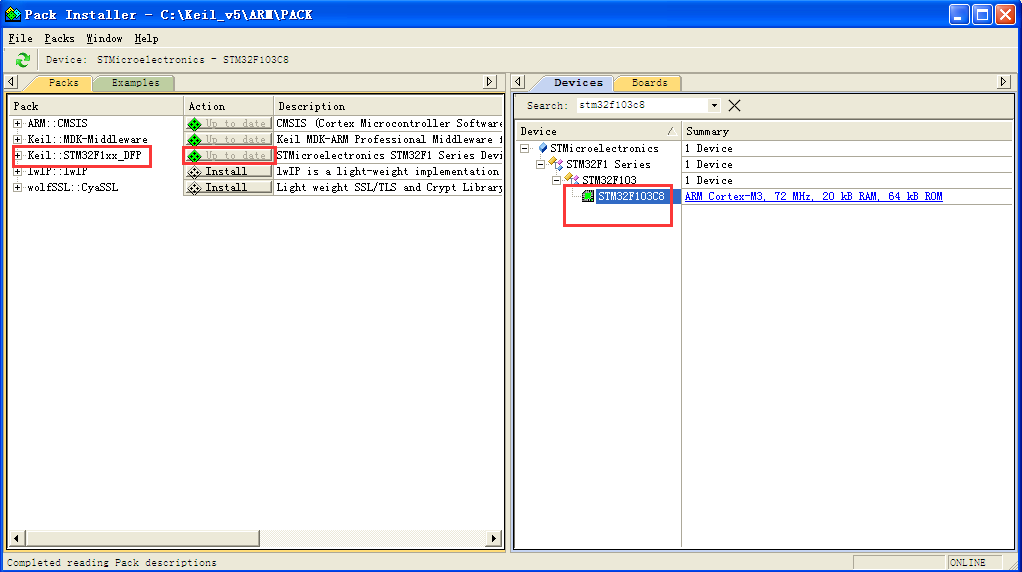Expand the ARM::CMSIS pack

click(x=18, y=123)
